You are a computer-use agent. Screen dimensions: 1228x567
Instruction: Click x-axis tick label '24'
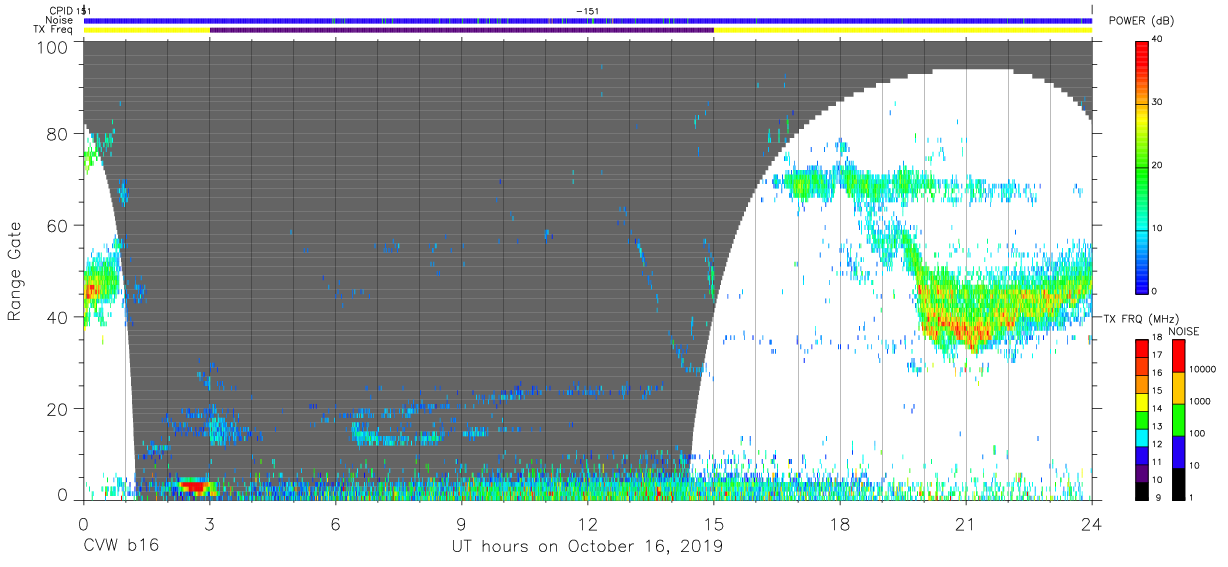(x=1092, y=523)
